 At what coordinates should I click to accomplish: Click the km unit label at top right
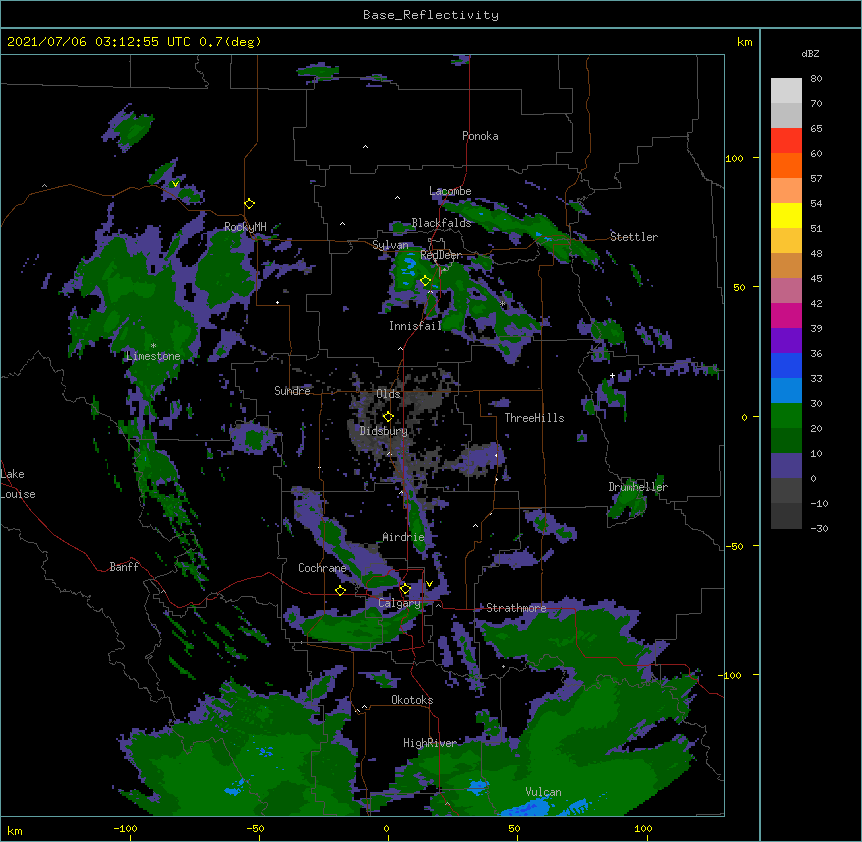click(745, 42)
